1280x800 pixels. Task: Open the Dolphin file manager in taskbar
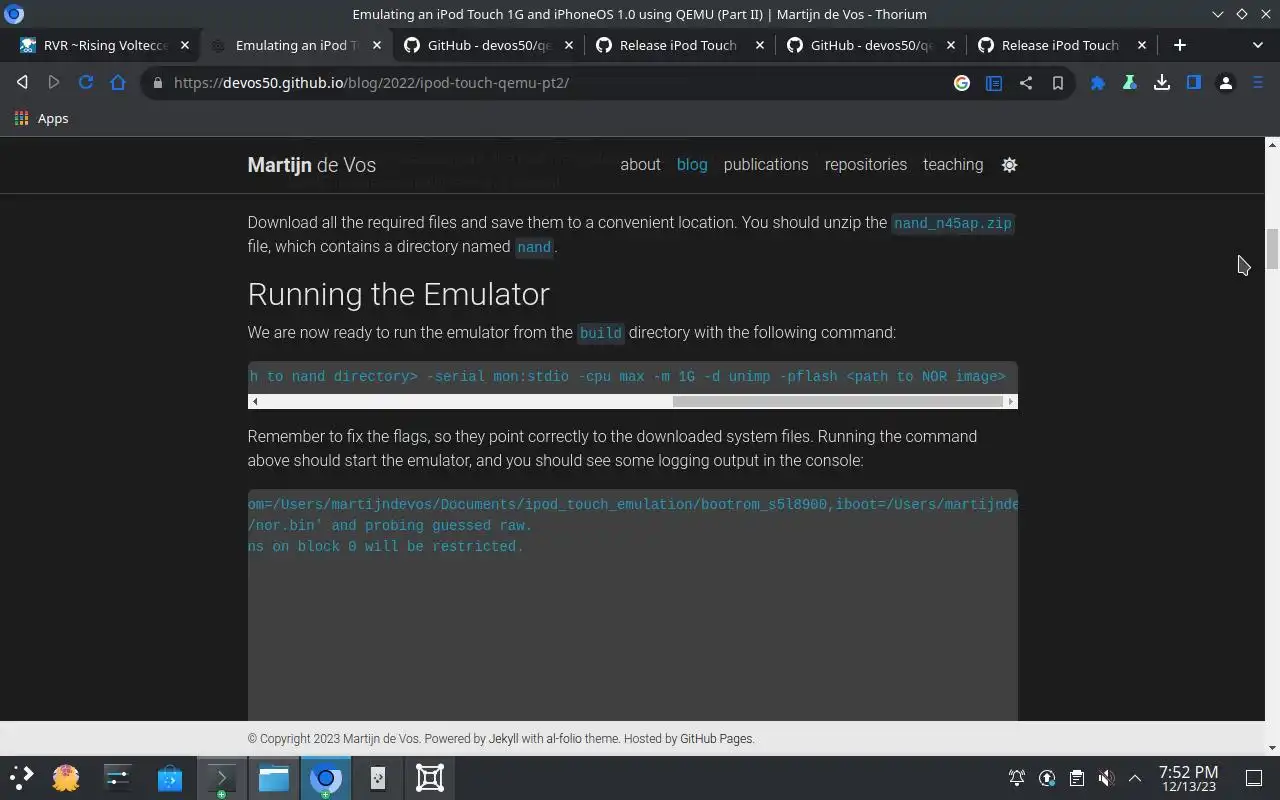point(274,777)
